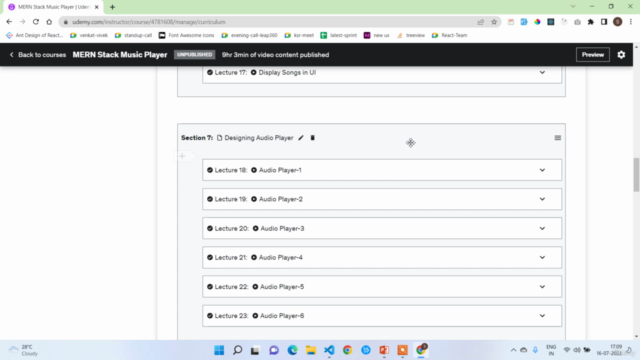Viewport: 640px width, 360px height.
Task: Expand Lecture 17 Display Songs in UI
Action: (x=542, y=73)
